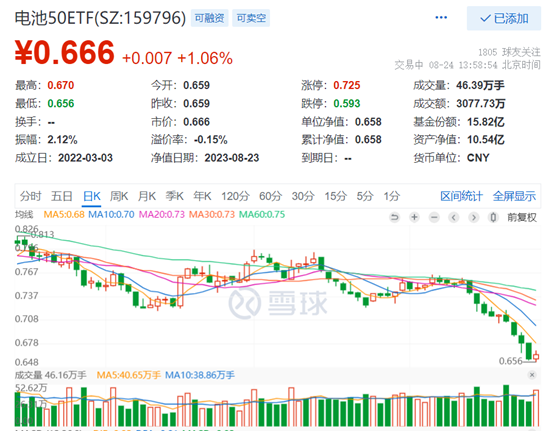Click the 可卖空 tag
Image resolution: width=554 pixels, height=431 pixels.
click(251, 18)
